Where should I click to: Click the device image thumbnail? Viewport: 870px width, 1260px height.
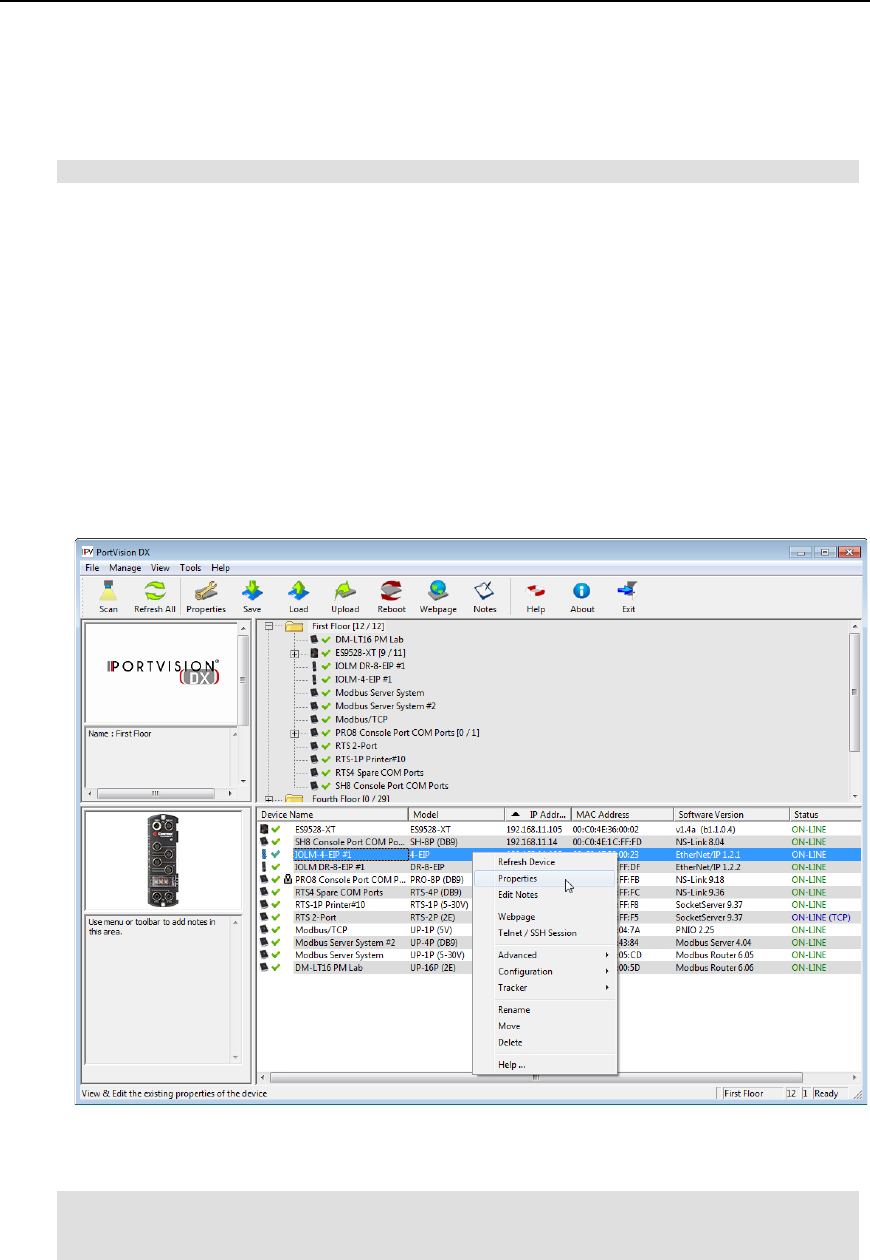161,860
